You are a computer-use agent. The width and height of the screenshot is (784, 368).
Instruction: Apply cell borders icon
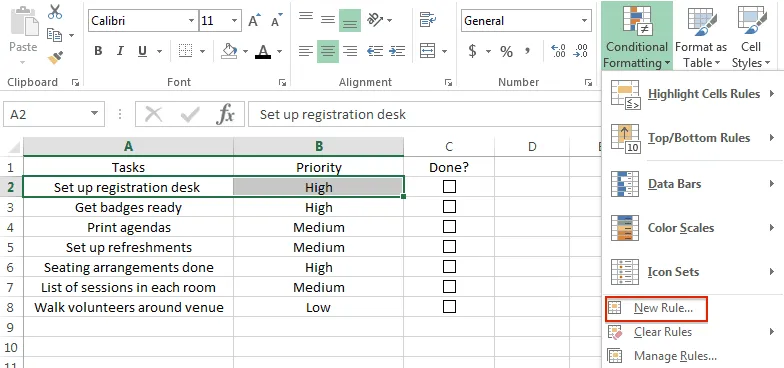(x=186, y=51)
